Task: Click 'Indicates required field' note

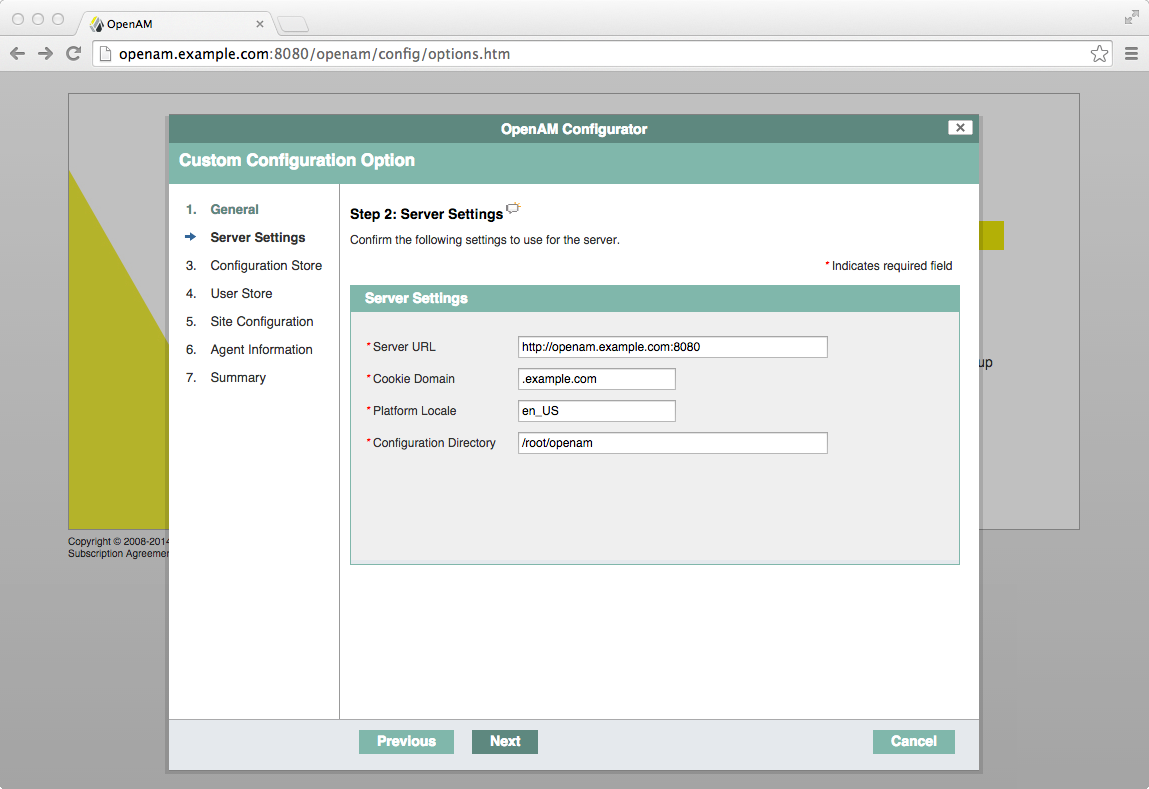Action: point(892,266)
